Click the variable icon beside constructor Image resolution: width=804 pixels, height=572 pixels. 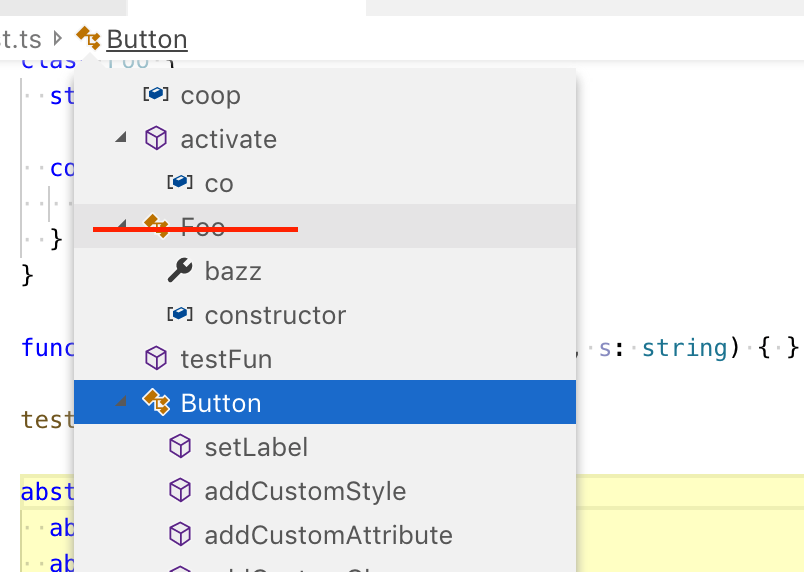180,314
